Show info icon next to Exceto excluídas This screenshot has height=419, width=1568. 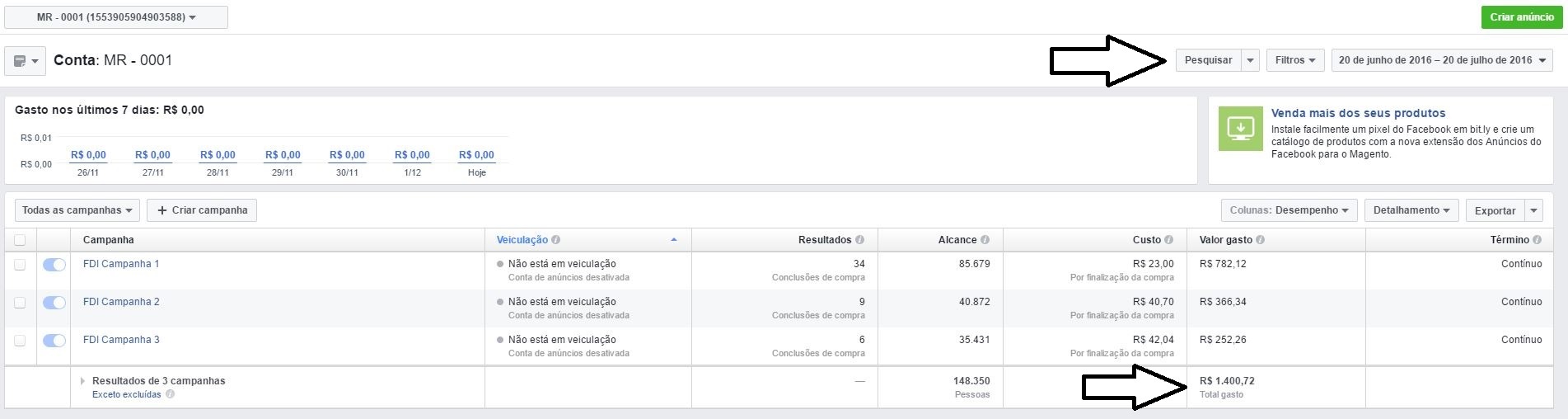pos(170,394)
